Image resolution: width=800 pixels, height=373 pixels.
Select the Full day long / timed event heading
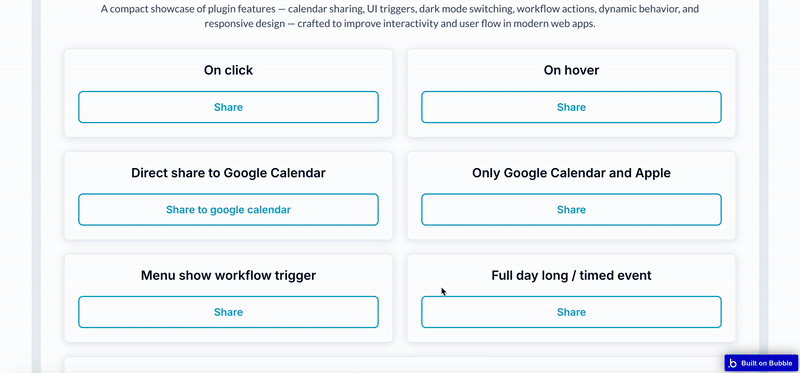(x=571, y=276)
